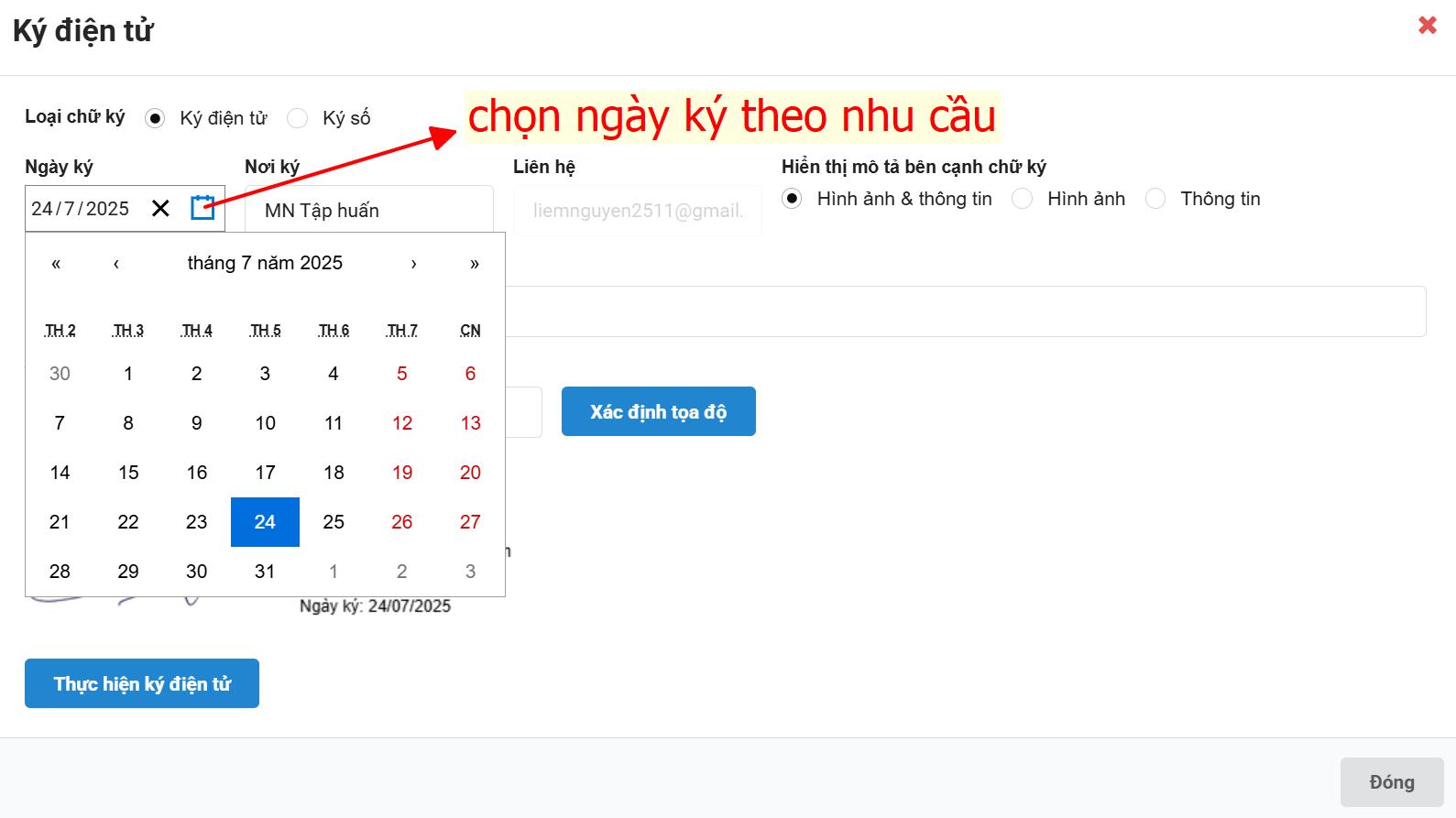Image resolution: width=1456 pixels, height=818 pixels.
Task: Open the calendar picker icon
Action: coord(203,208)
